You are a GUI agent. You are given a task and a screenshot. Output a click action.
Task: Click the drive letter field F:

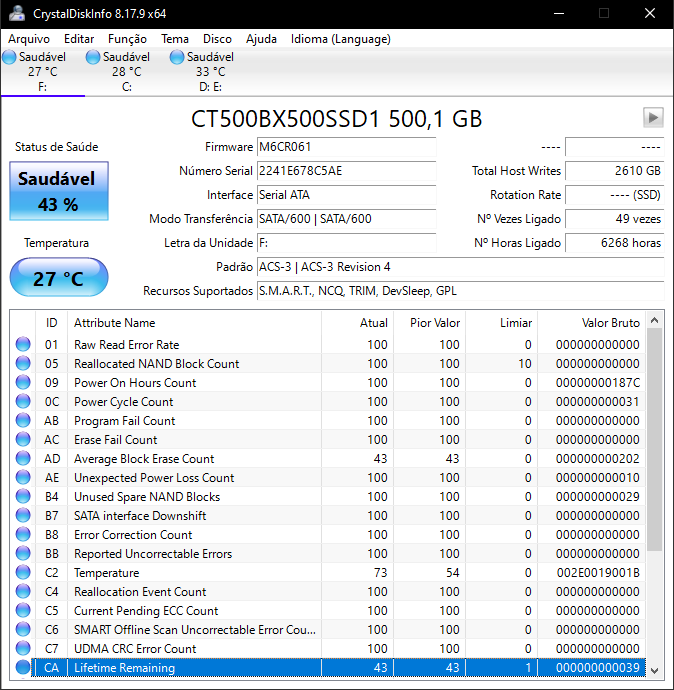[346, 242]
